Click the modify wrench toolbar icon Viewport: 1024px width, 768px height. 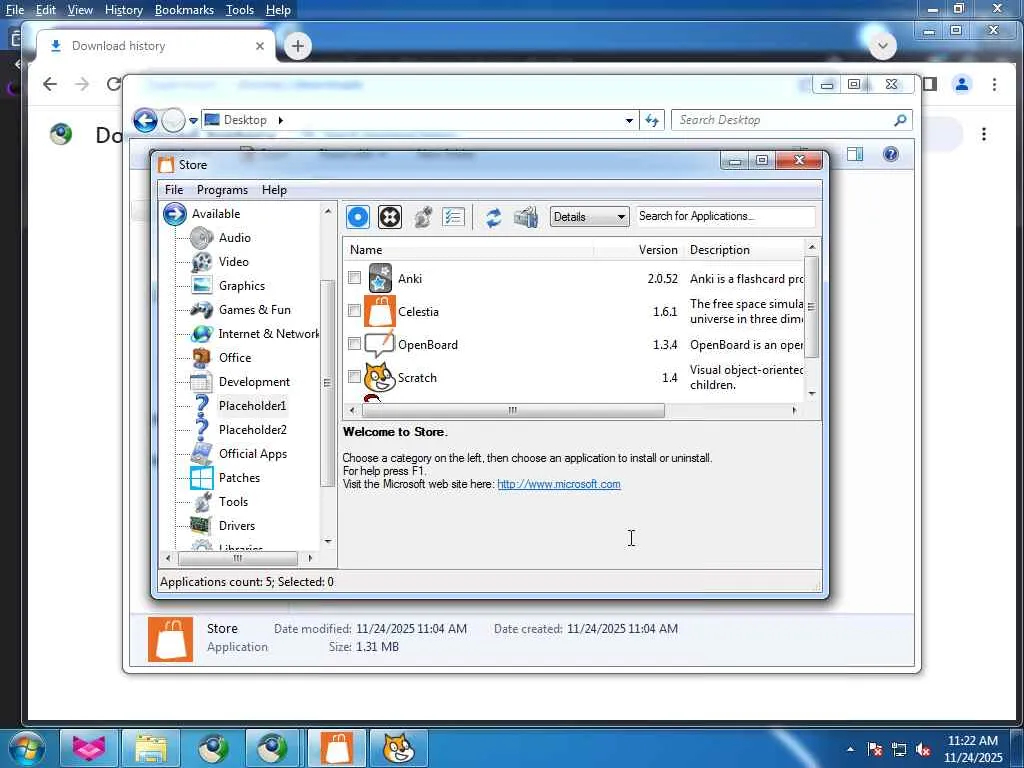click(423, 217)
